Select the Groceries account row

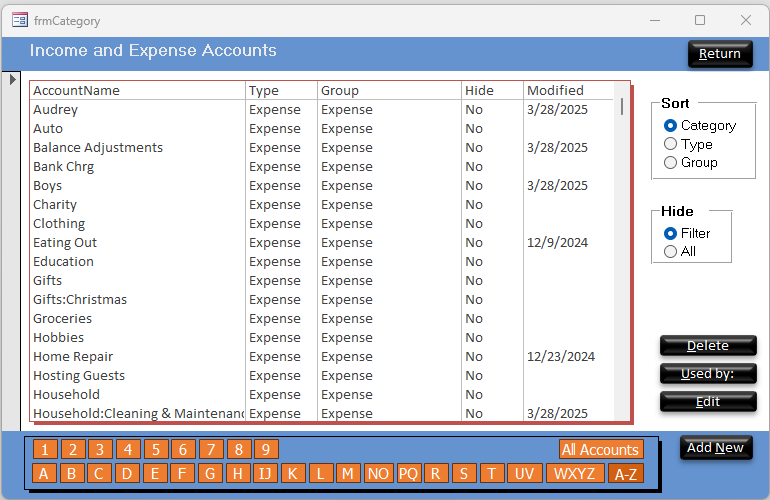[322, 318]
